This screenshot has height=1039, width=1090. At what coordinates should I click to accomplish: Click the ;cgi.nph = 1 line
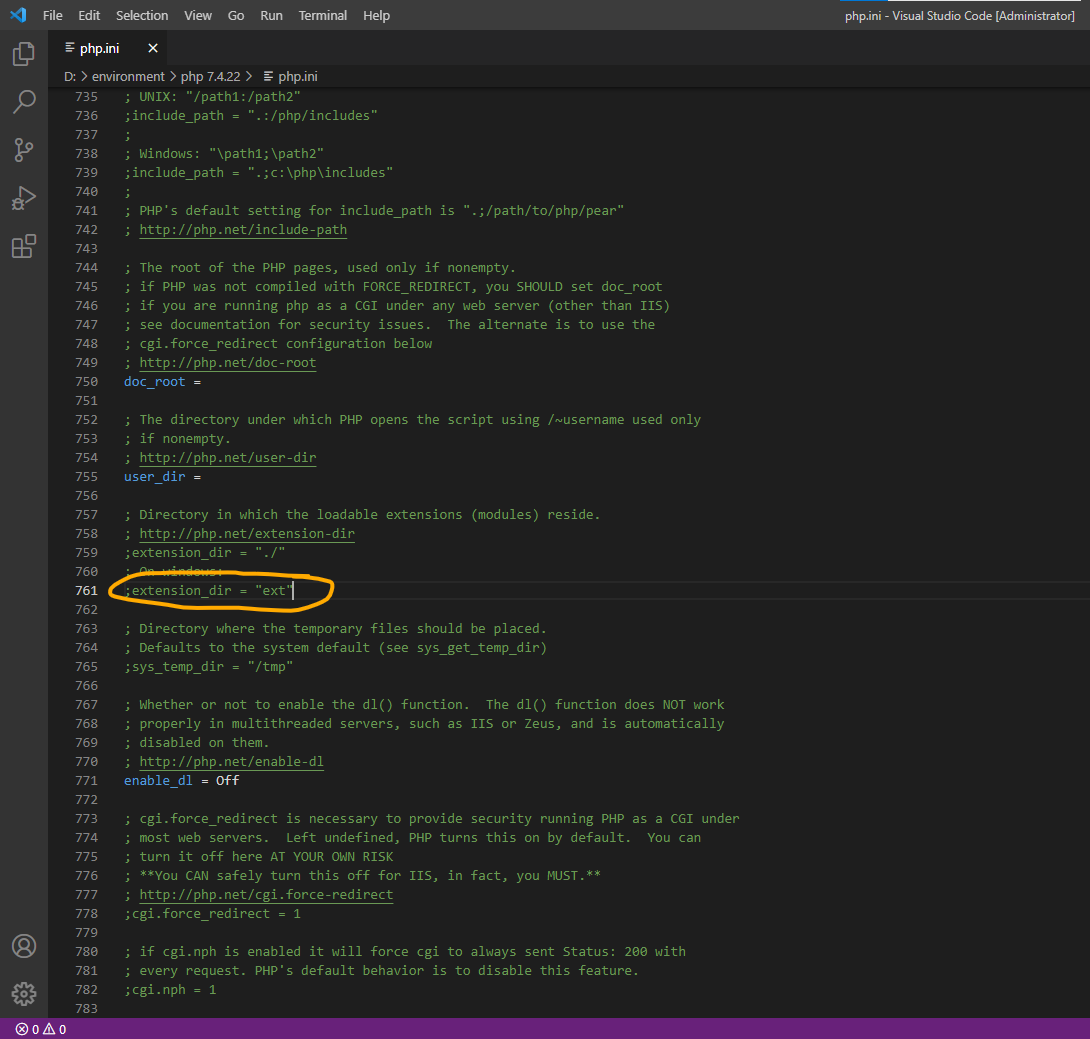point(170,990)
